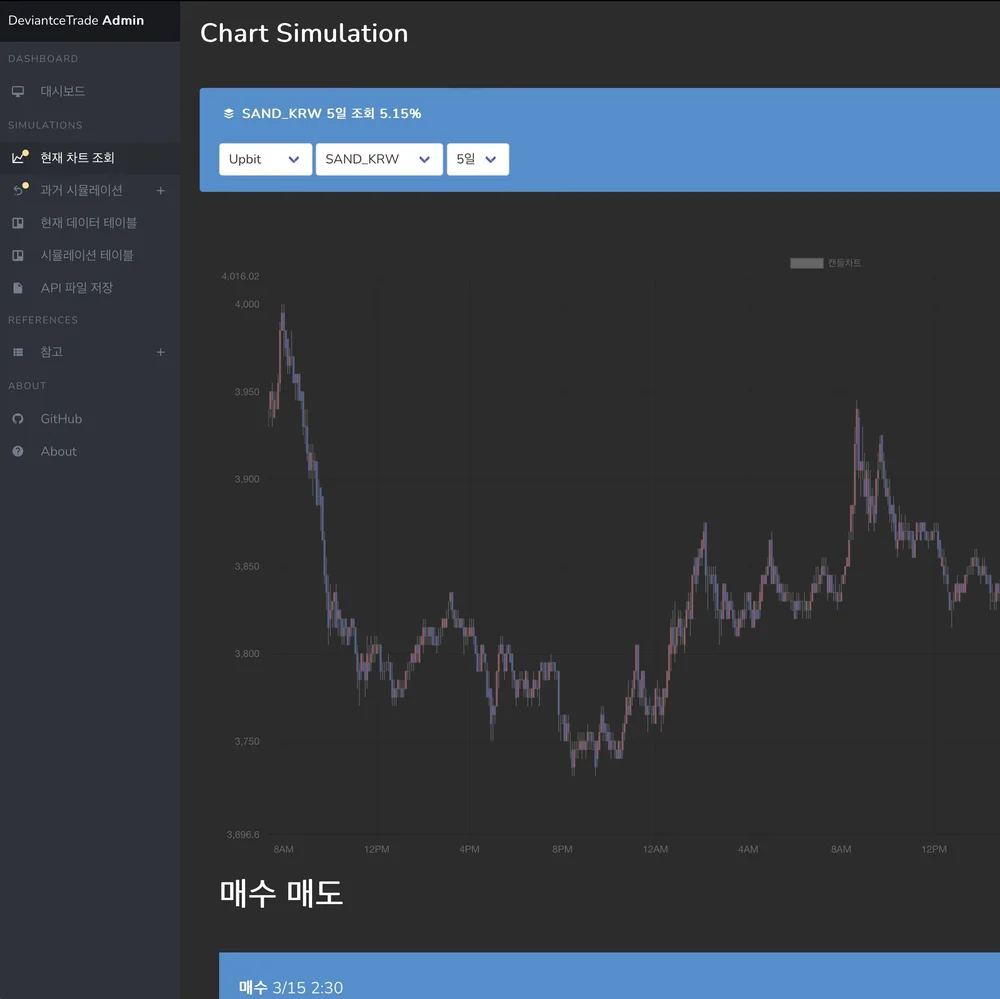This screenshot has height=999, width=1000.
Task: Expand 과거 시뮬레이션 with plus sign
Action: click(160, 190)
